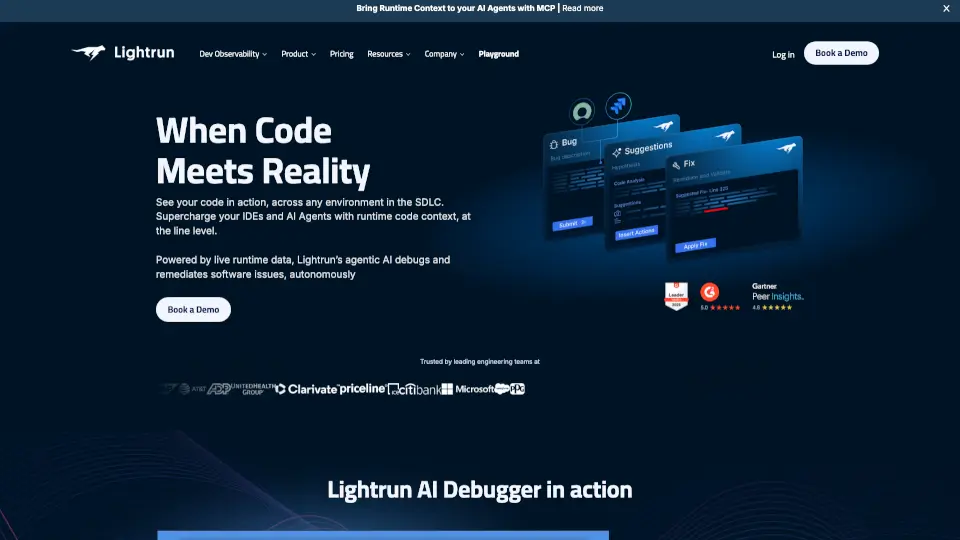The width and height of the screenshot is (960, 540).
Task: Click Read more in the announcement banner
Action: coord(582,8)
